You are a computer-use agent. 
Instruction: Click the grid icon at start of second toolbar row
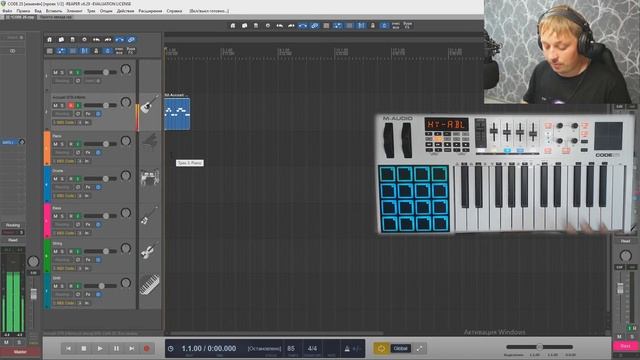point(49,51)
